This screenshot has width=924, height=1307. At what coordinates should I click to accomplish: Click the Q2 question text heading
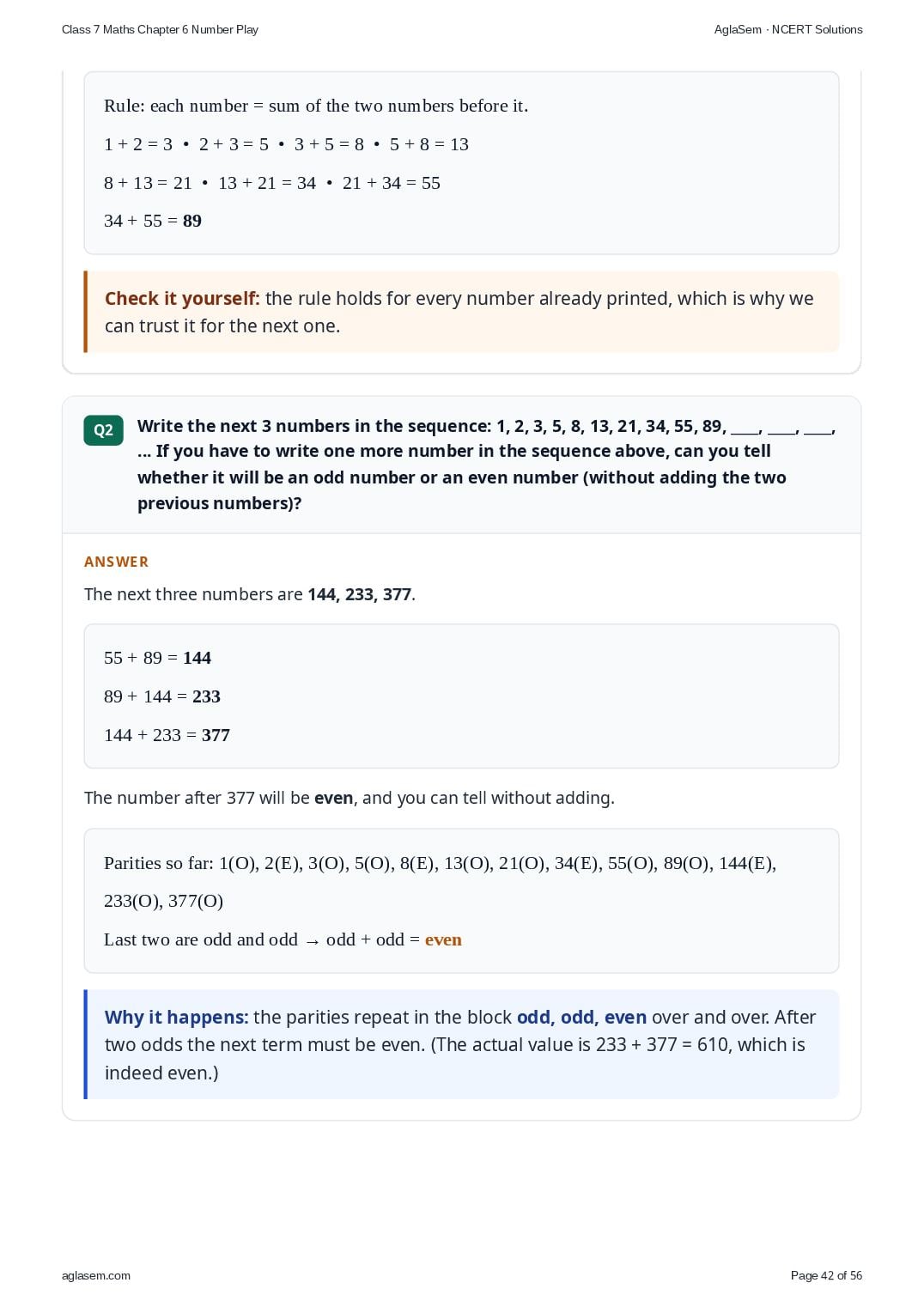coord(486,465)
